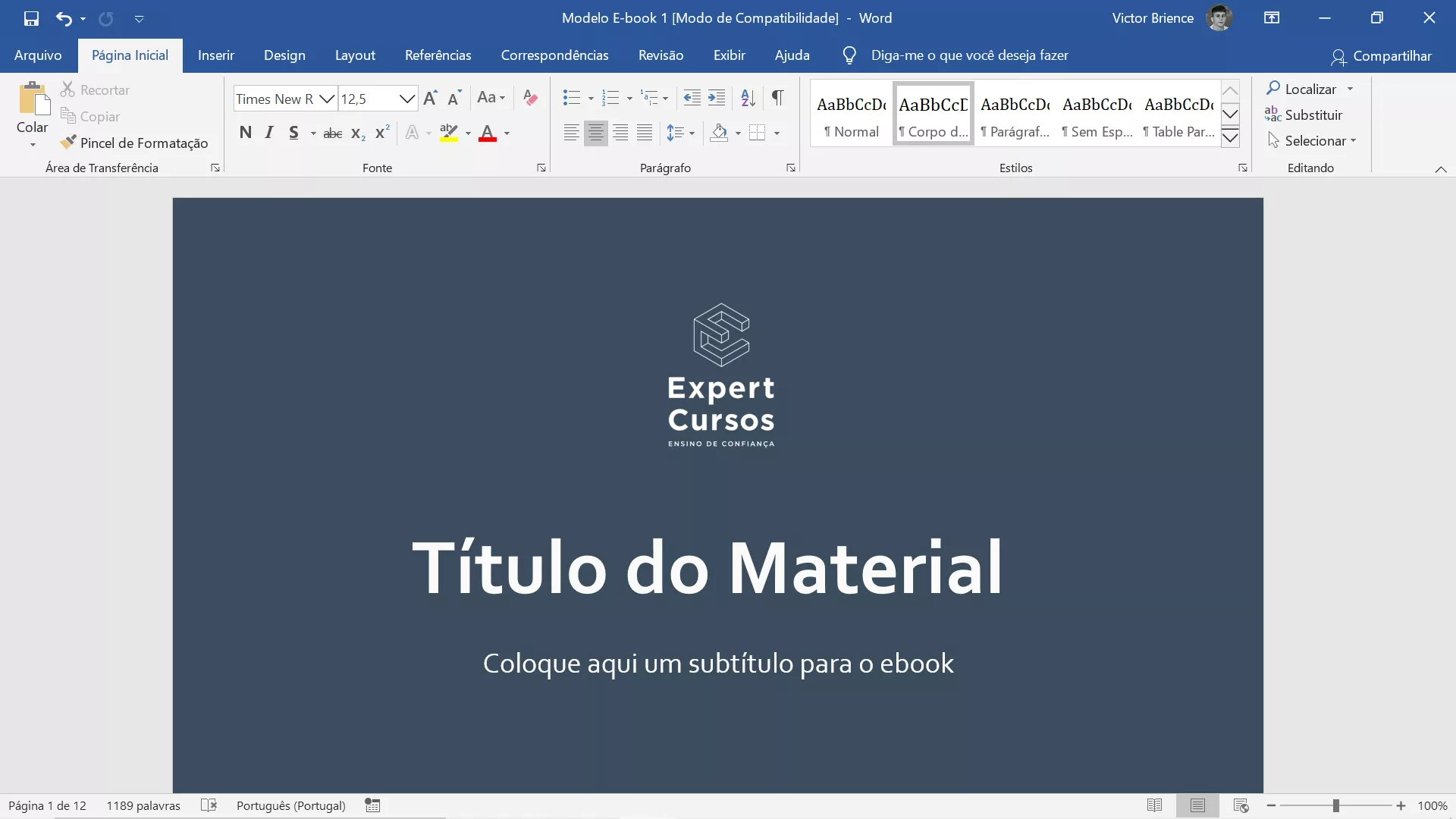
Task: Toggle show paragraph marks pilcrow button
Action: (777, 98)
